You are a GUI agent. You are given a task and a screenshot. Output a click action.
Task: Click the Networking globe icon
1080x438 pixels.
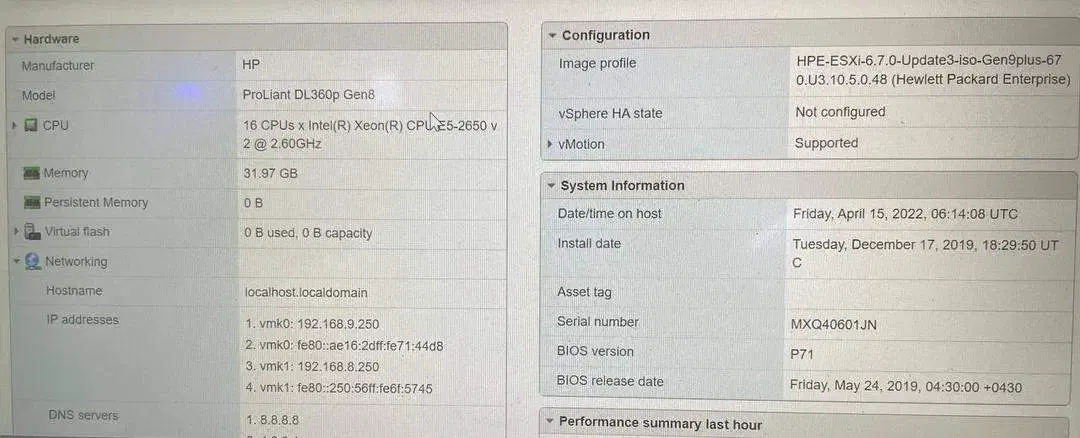point(32,262)
